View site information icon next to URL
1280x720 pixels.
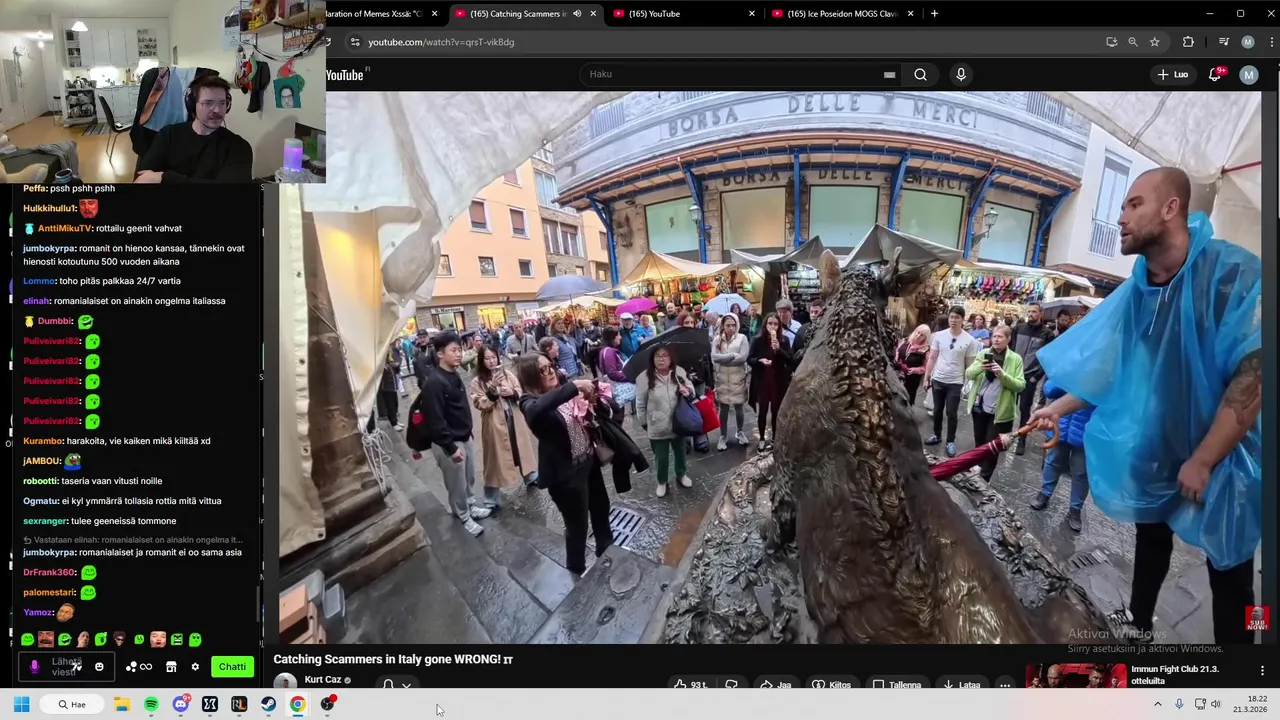354,42
